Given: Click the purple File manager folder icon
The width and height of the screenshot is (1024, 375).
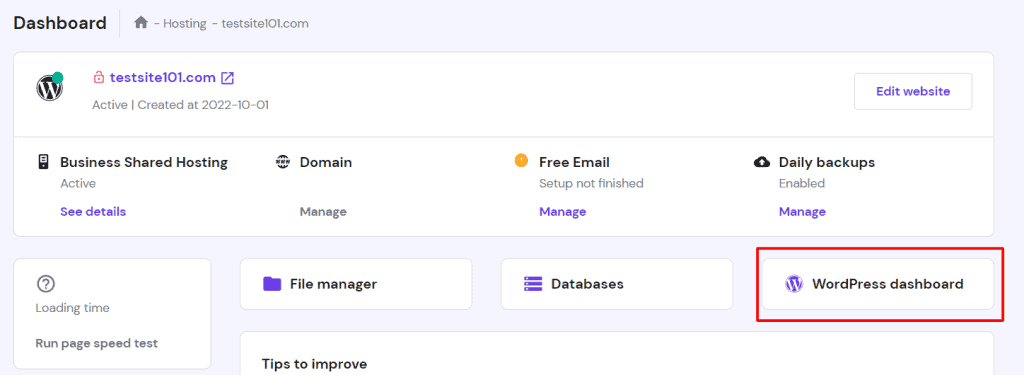Looking at the screenshot, I should pyautogui.click(x=272, y=284).
